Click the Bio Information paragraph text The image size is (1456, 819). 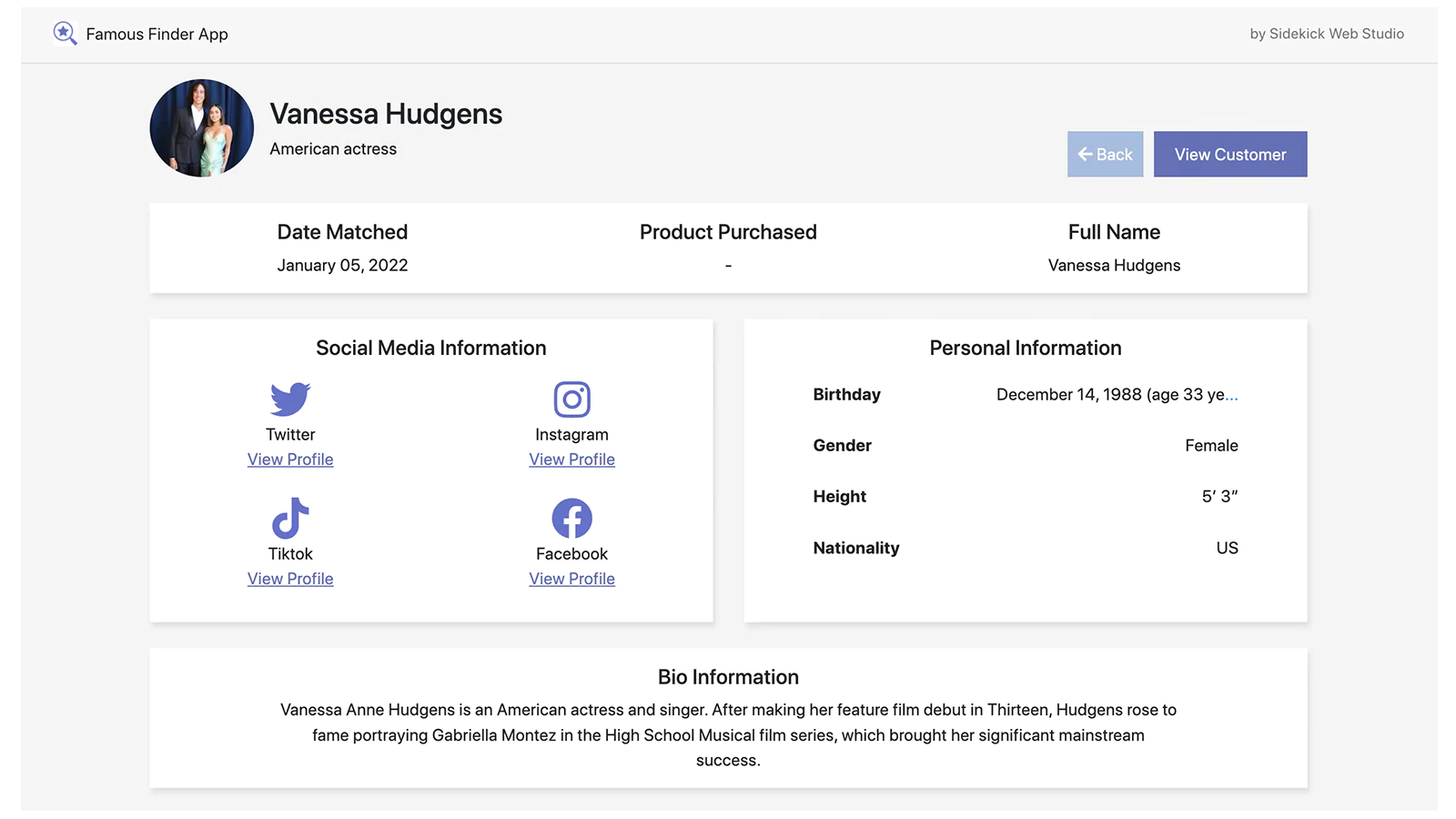pyautogui.click(x=728, y=734)
